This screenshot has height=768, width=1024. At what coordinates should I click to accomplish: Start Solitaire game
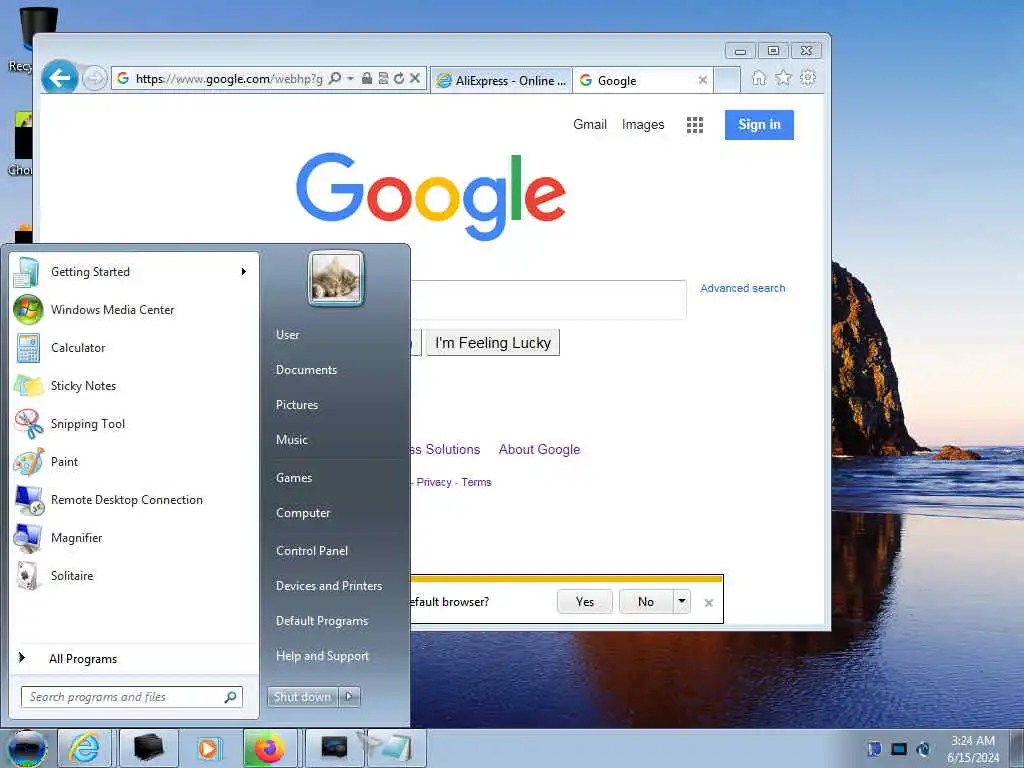pyautogui.click(x=134, y=575)
